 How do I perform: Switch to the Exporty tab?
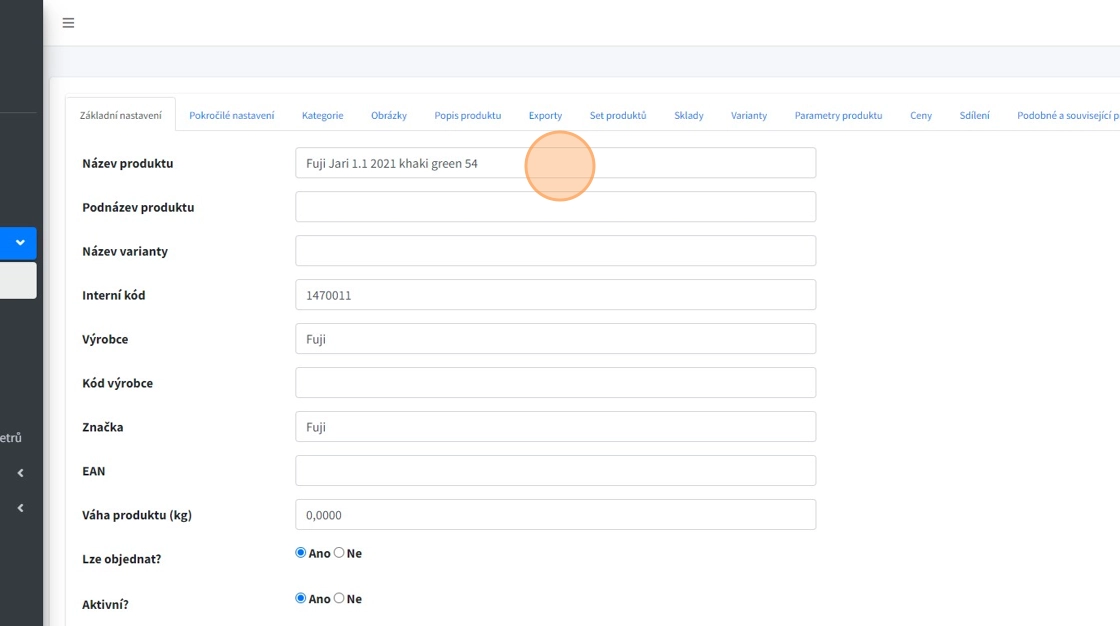pyautogui.click(x=545, y=115)
